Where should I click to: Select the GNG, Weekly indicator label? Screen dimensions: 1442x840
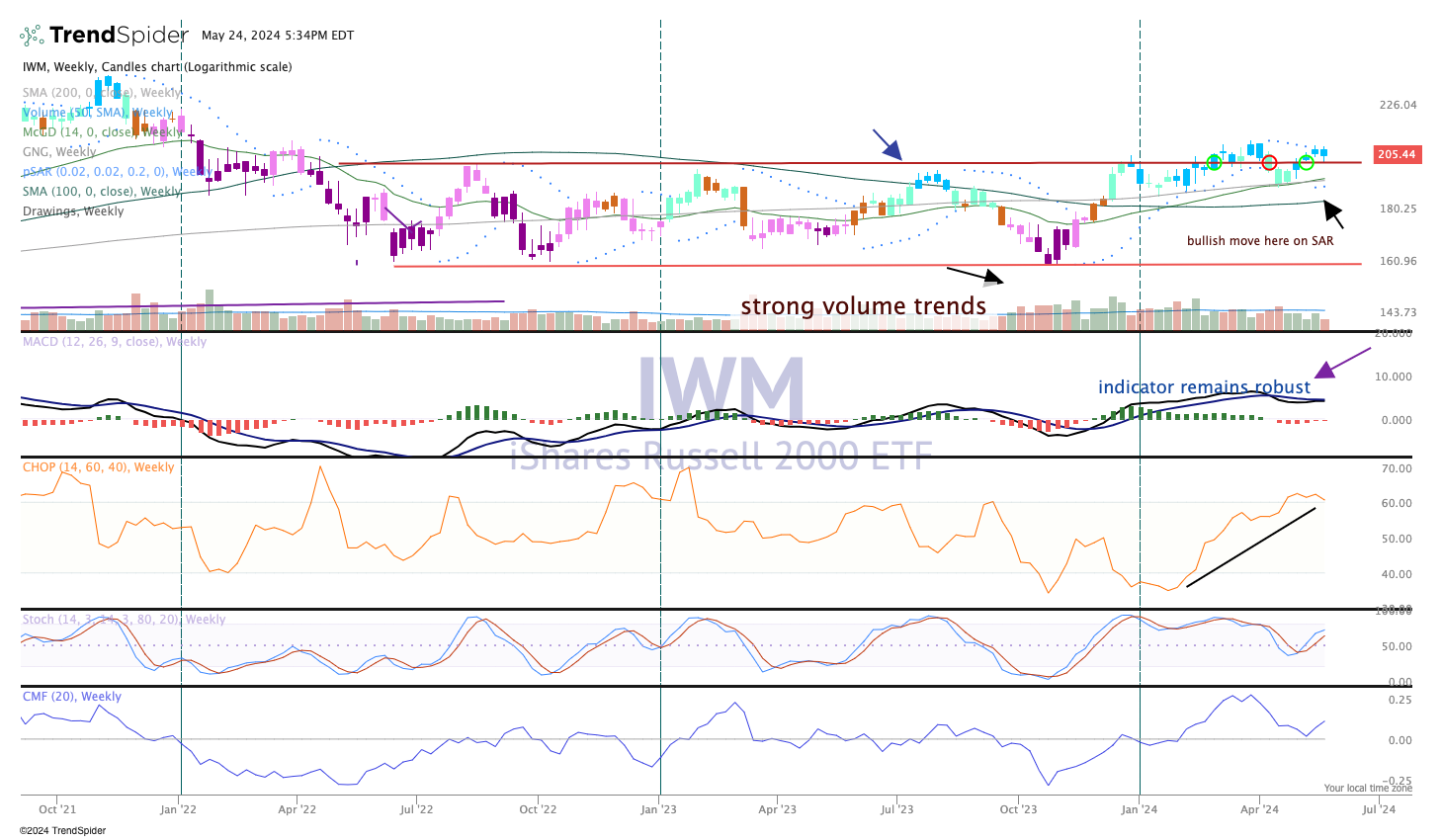(x=59, y=152)
